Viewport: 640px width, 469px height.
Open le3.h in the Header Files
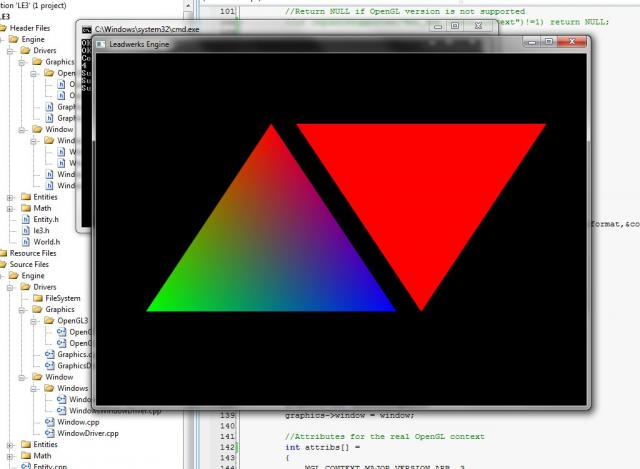40,231
